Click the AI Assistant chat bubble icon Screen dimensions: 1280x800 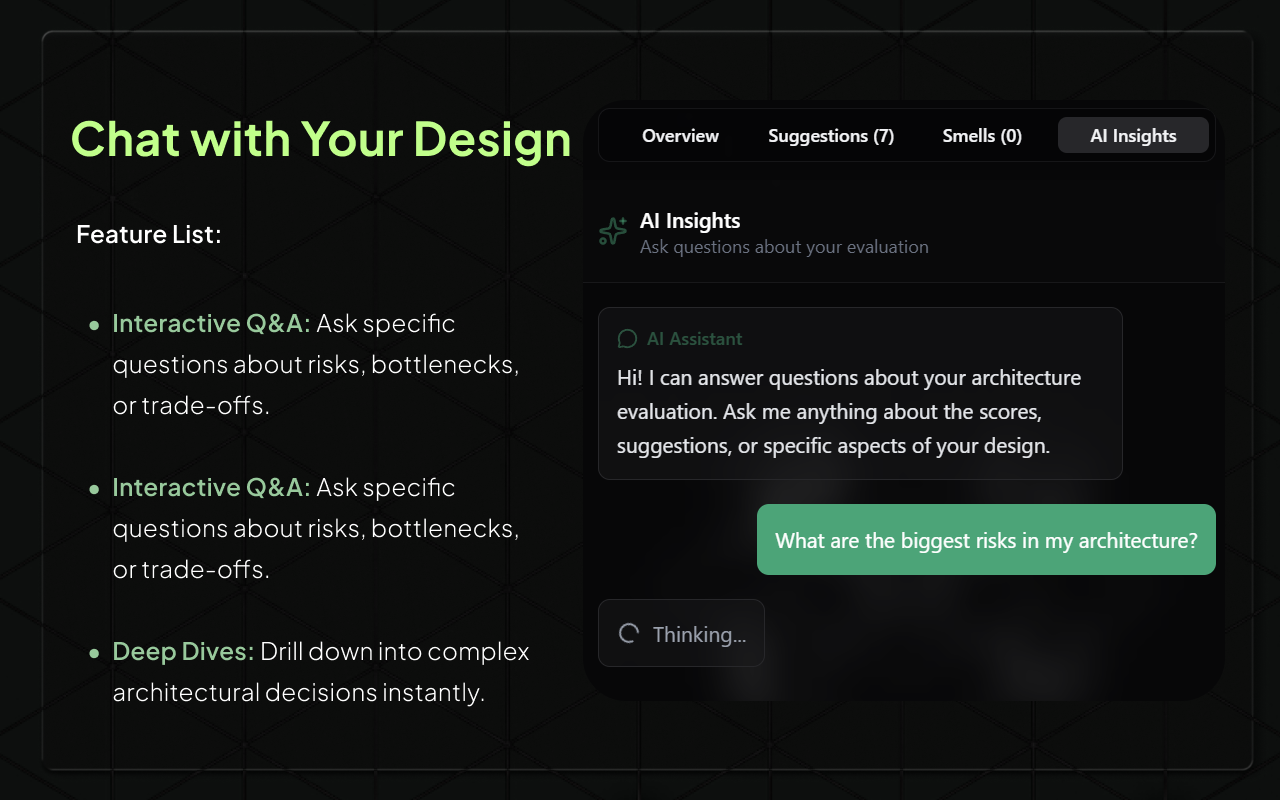(627, 338)
